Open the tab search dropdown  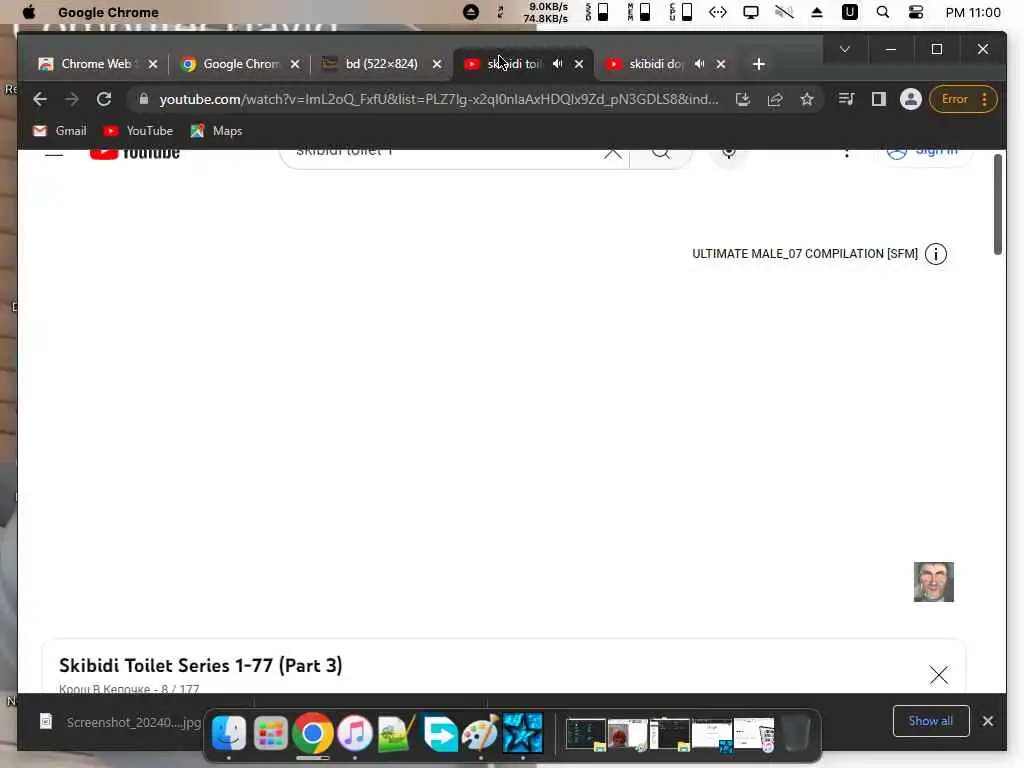pyautogui.click(x=844, y=49)
